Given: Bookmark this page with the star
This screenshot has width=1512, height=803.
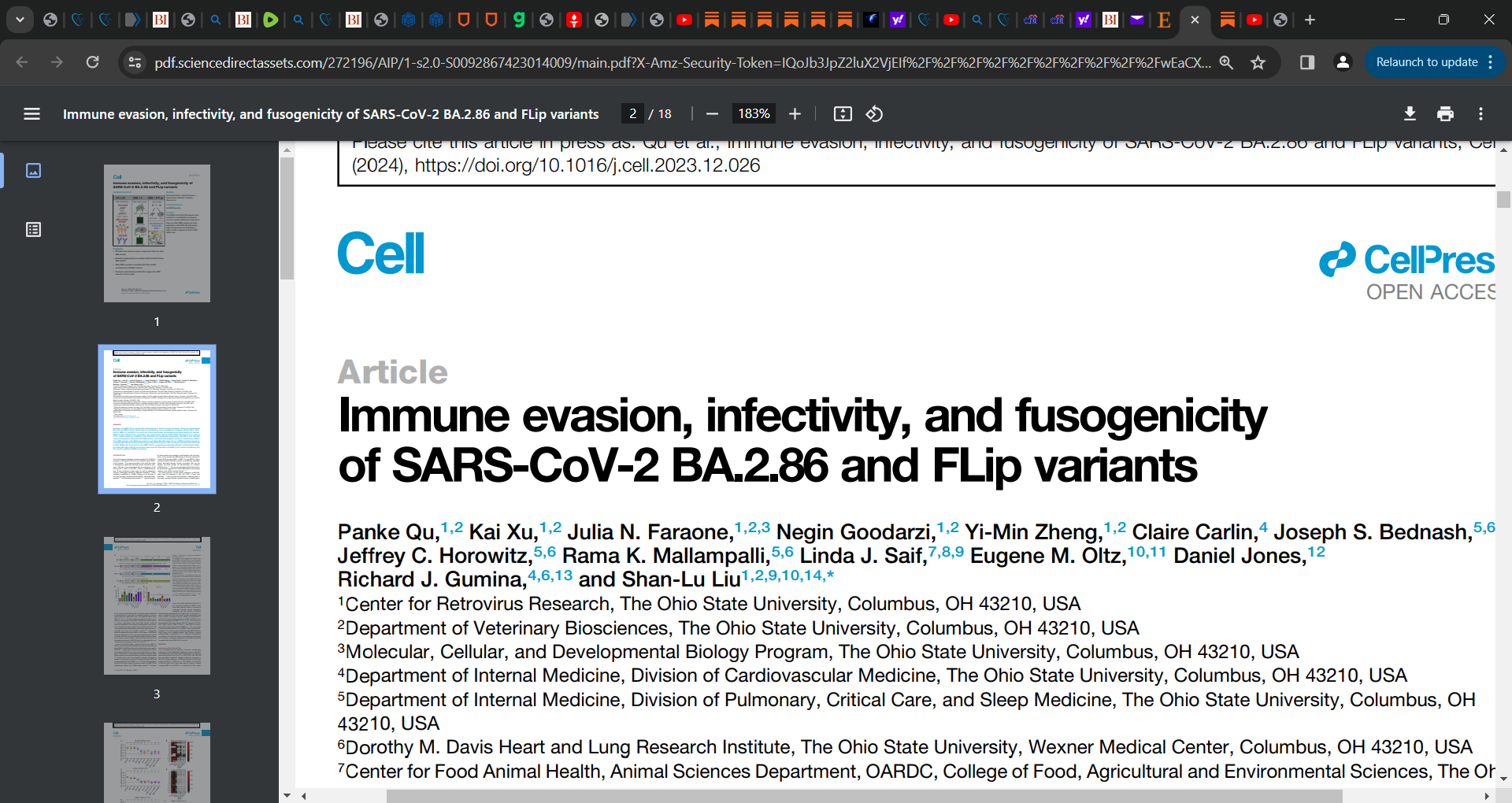Looking at the screenshot, I should click(1258, 62).
